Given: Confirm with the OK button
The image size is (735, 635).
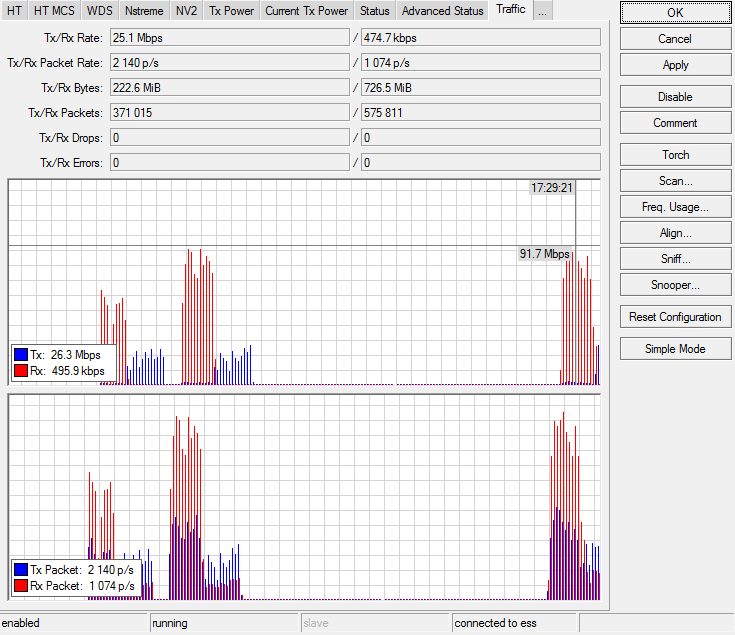Looking at the screenshot, I should 675,13.
